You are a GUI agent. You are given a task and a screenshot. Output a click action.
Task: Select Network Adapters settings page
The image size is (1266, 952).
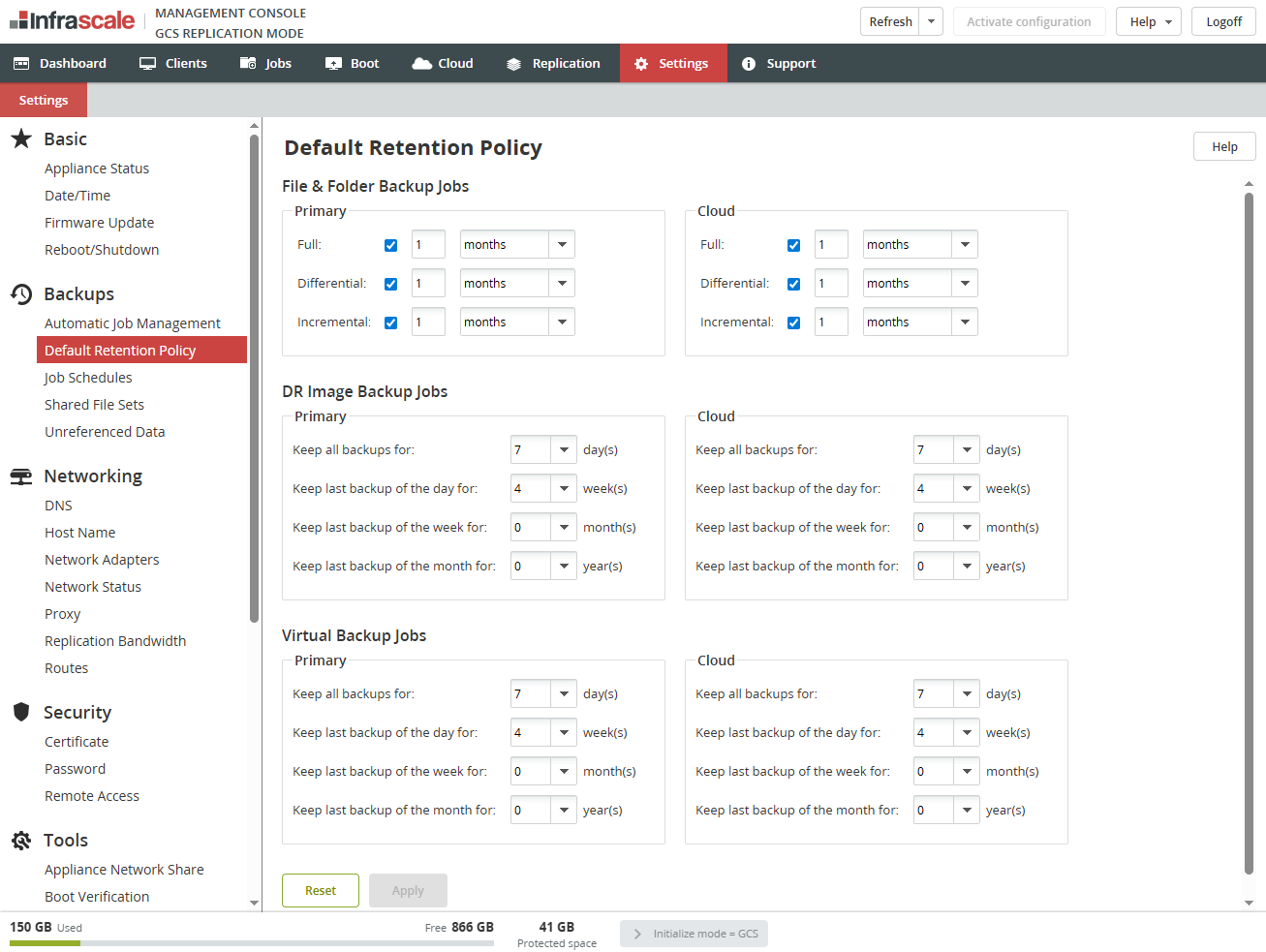point(102,560)
